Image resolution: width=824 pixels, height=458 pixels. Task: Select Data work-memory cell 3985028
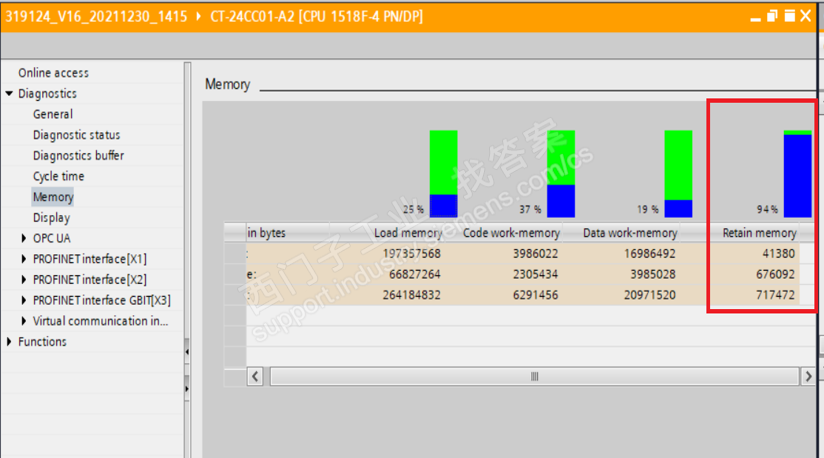pos(653,274)
